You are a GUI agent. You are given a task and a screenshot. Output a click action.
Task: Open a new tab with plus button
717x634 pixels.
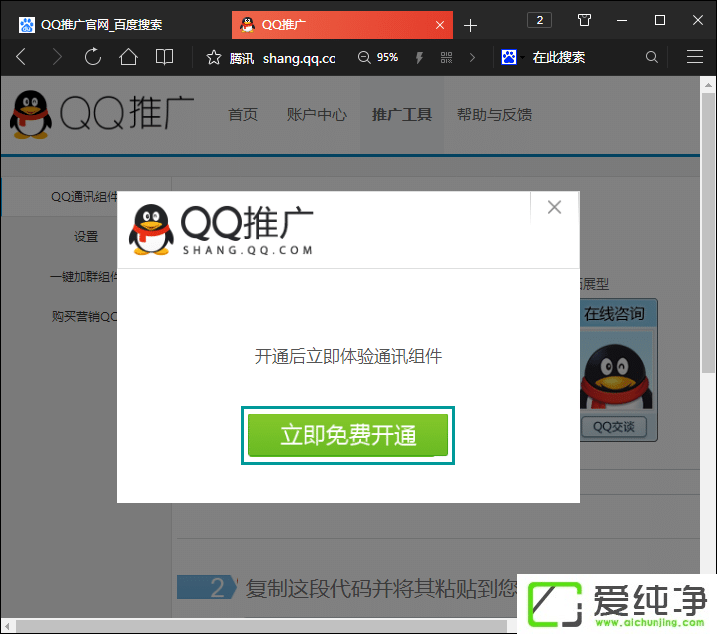click(x=470, y=25)
